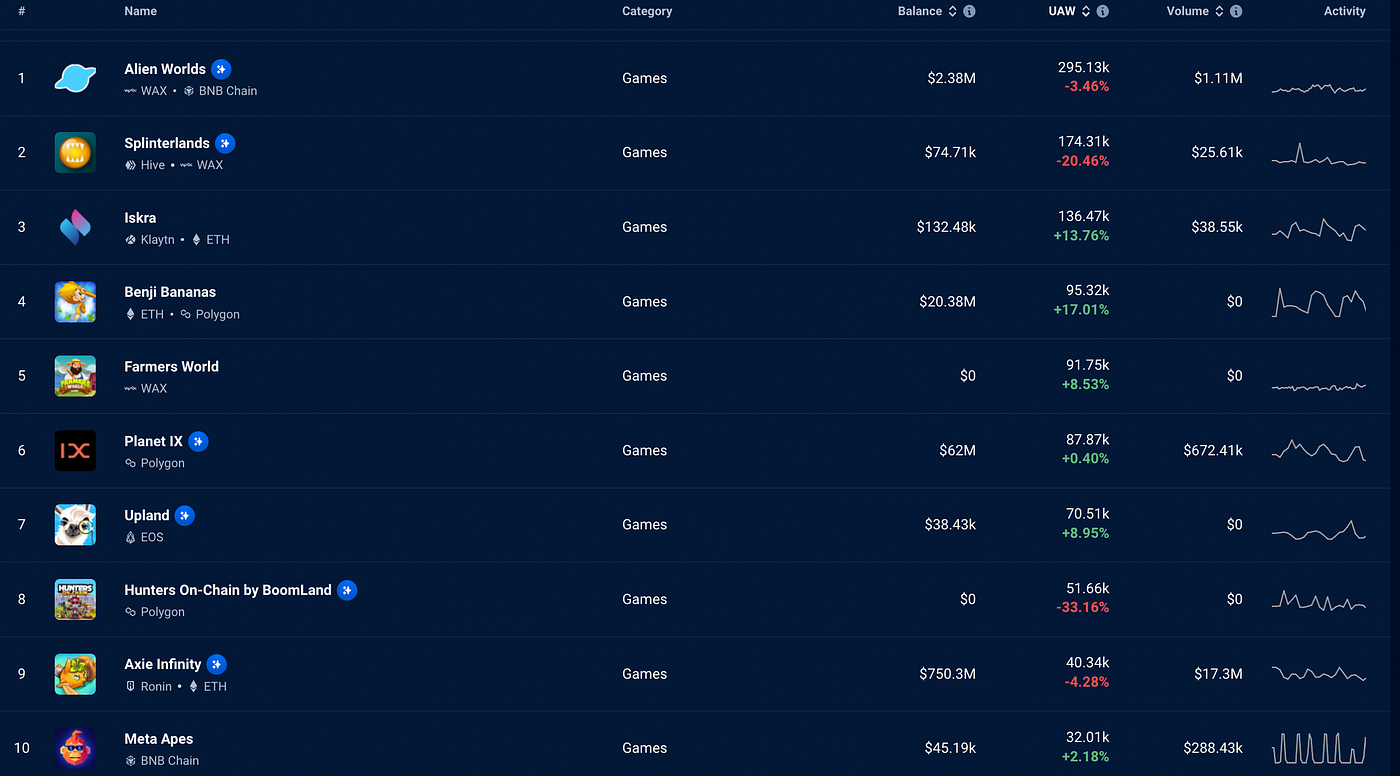Click the Activity column header
The width and height of the screenshot is (1400, 776).
[x=1344, y=11]
